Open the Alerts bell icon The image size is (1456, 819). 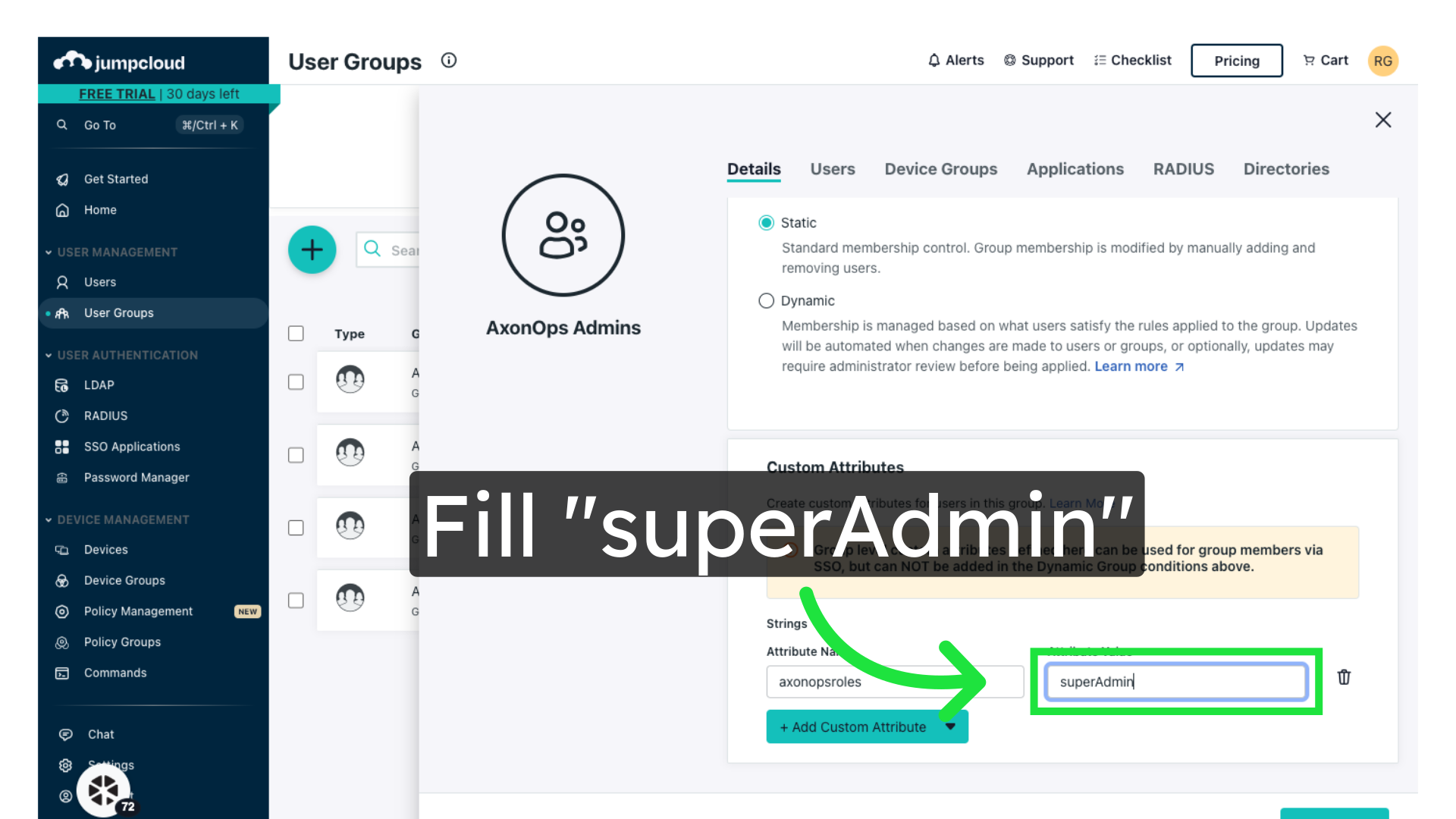click(x=934, y=60)
